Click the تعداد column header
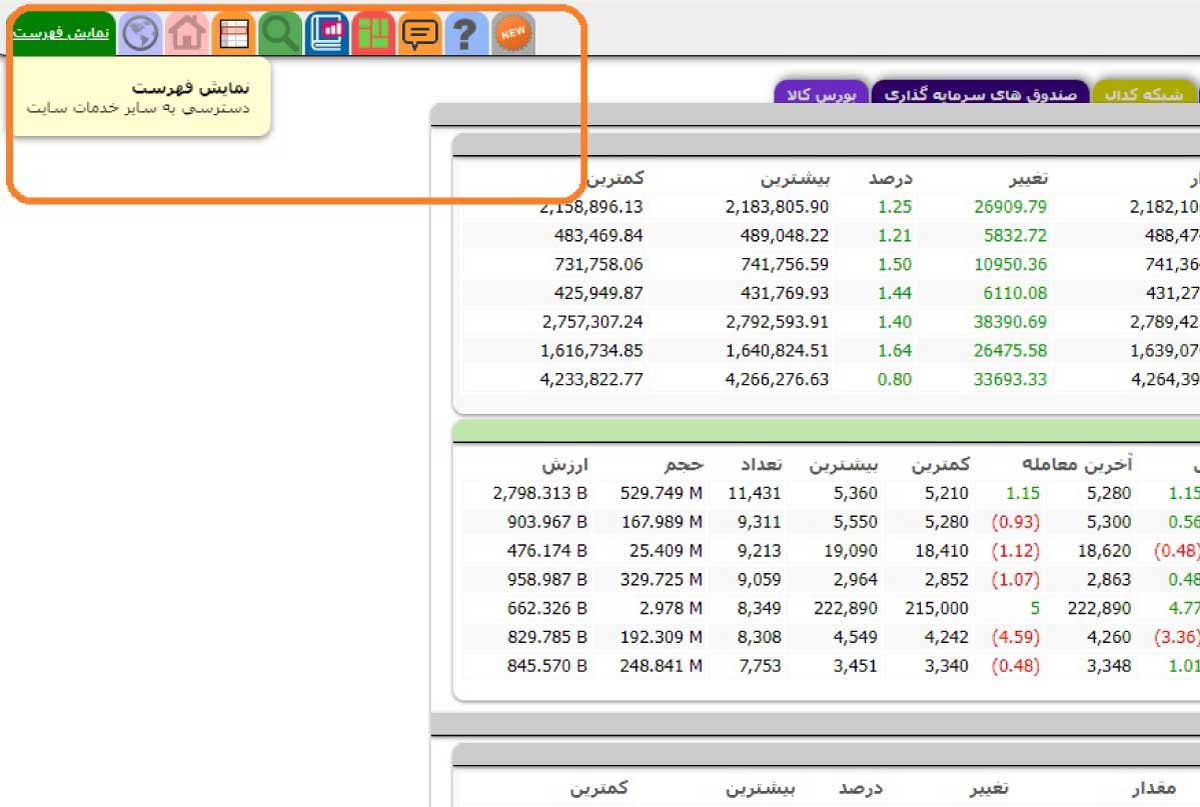The width and height of the screenshot is (1200, 807). (763, 465)
